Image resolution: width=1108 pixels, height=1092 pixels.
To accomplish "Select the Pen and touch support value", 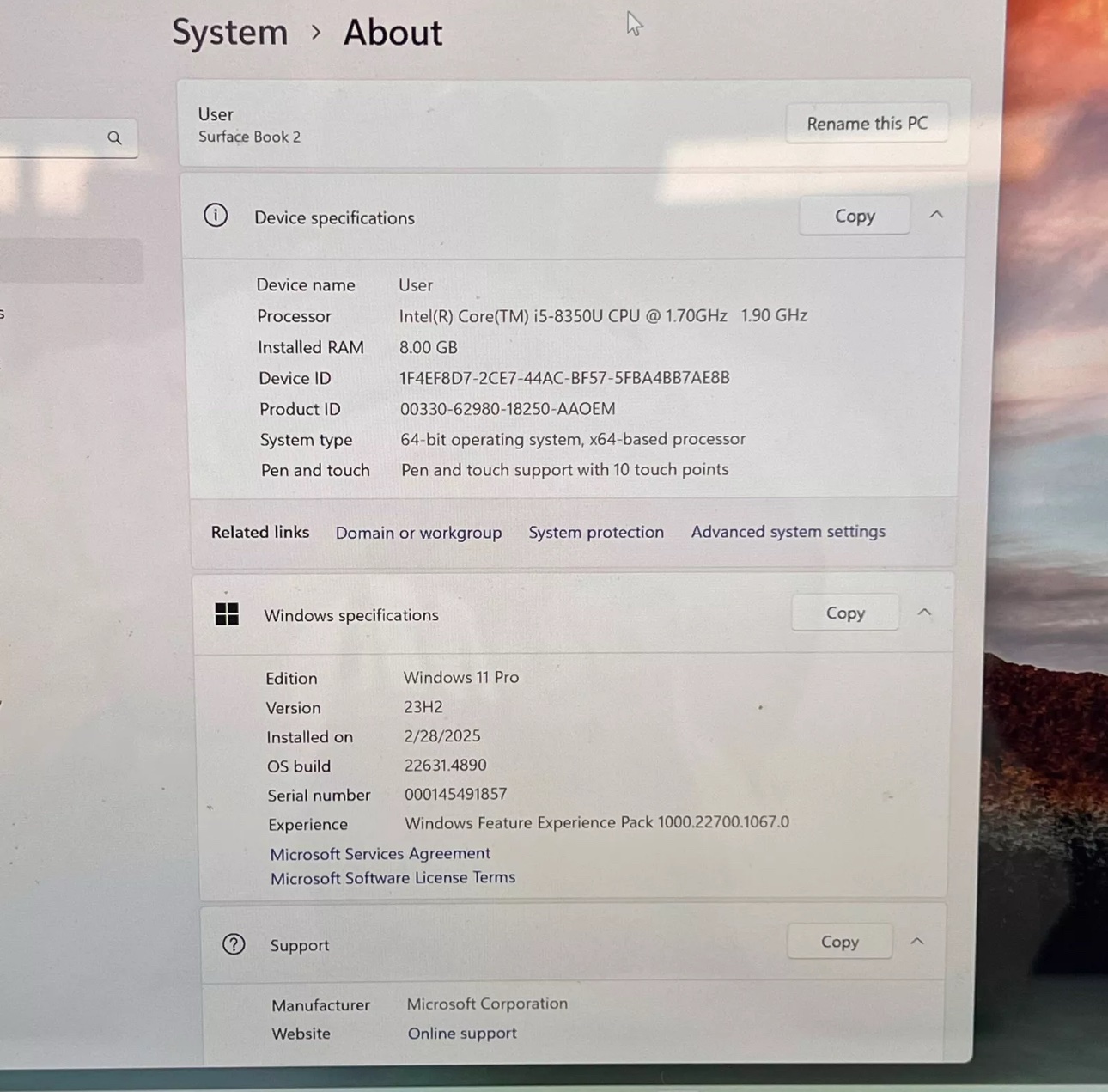I will pyautogui.click(x=564, y=469).
